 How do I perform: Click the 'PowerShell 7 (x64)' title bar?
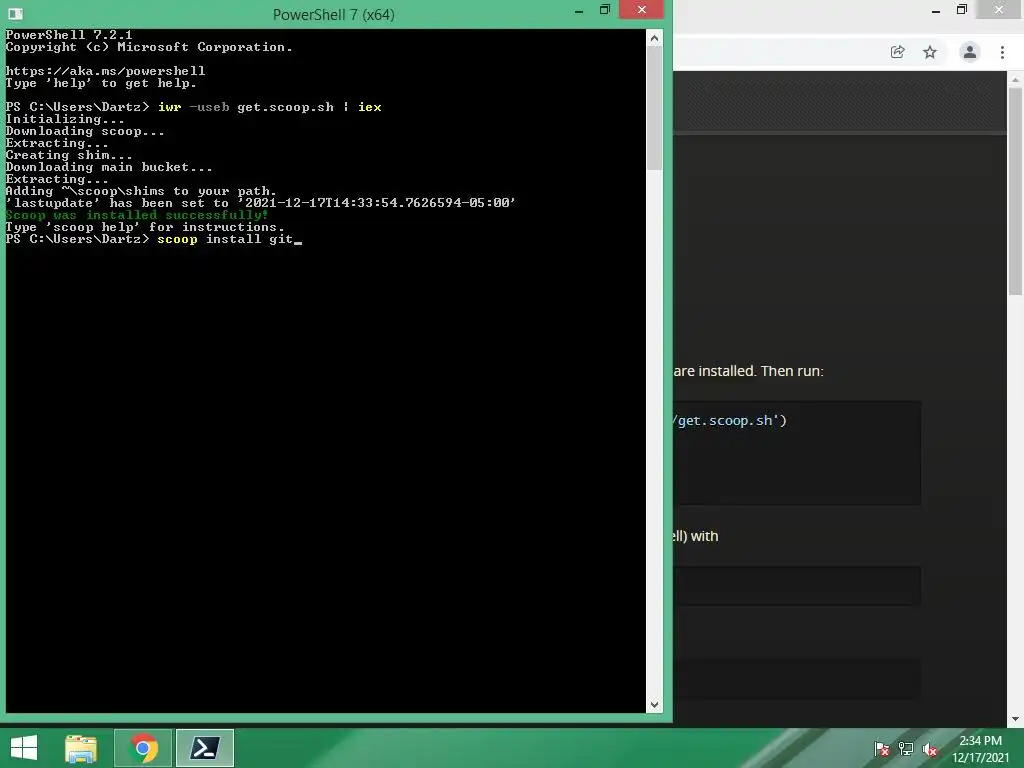tap(333, 14)
